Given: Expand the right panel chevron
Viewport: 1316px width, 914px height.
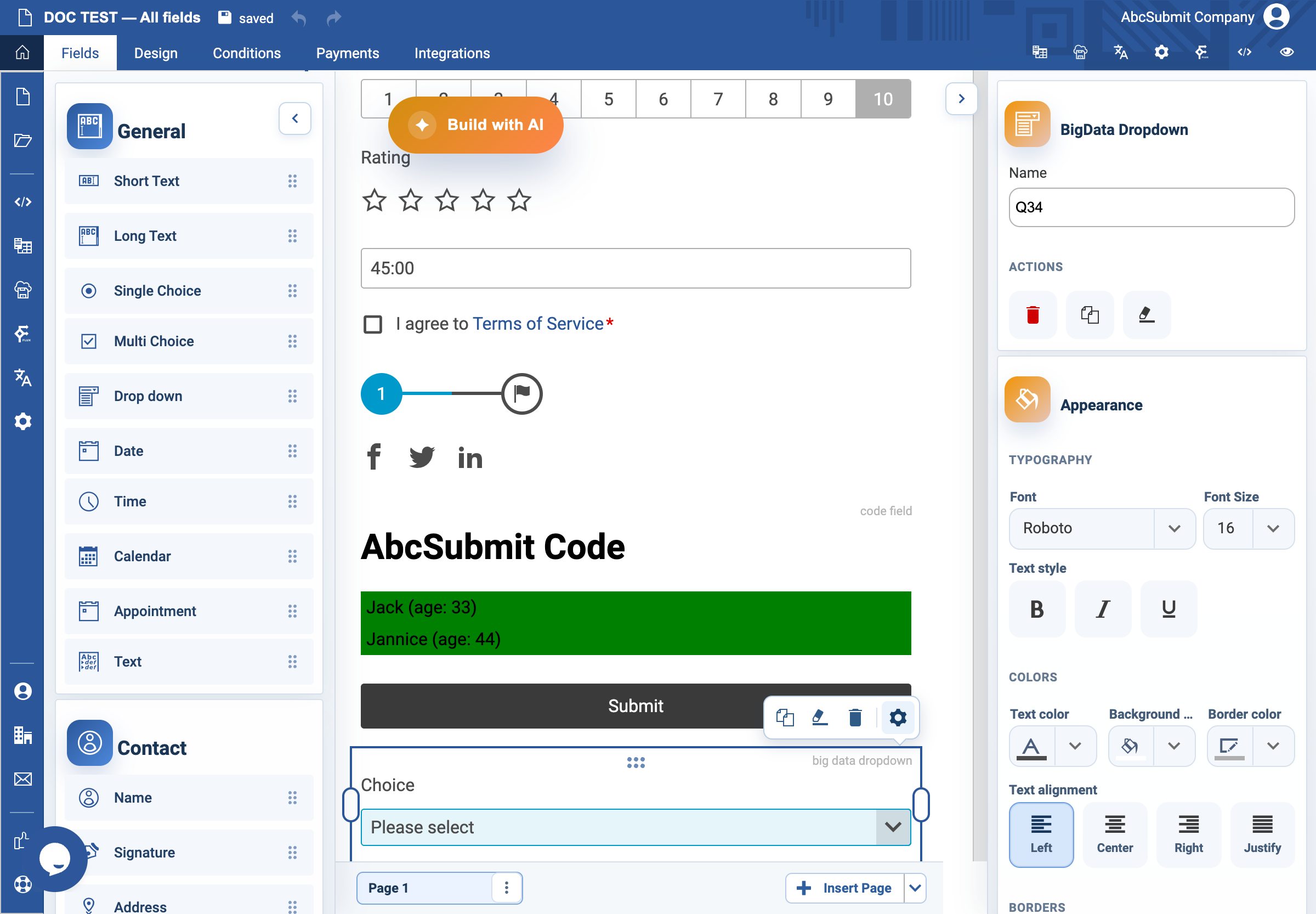Looking at the screenshot, I should click(961, 99).
